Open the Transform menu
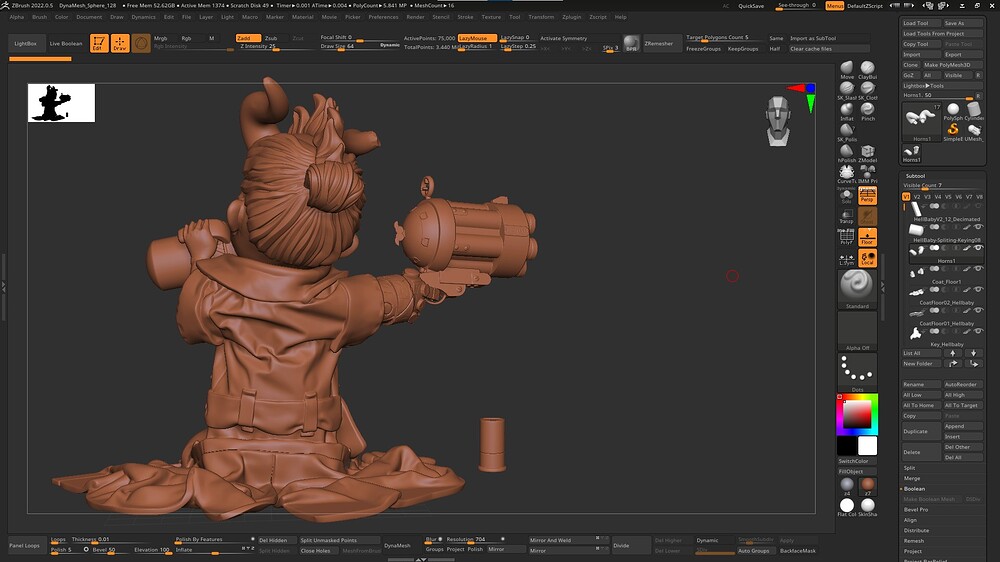1000x562 pixels. click(x=541, y=17)
